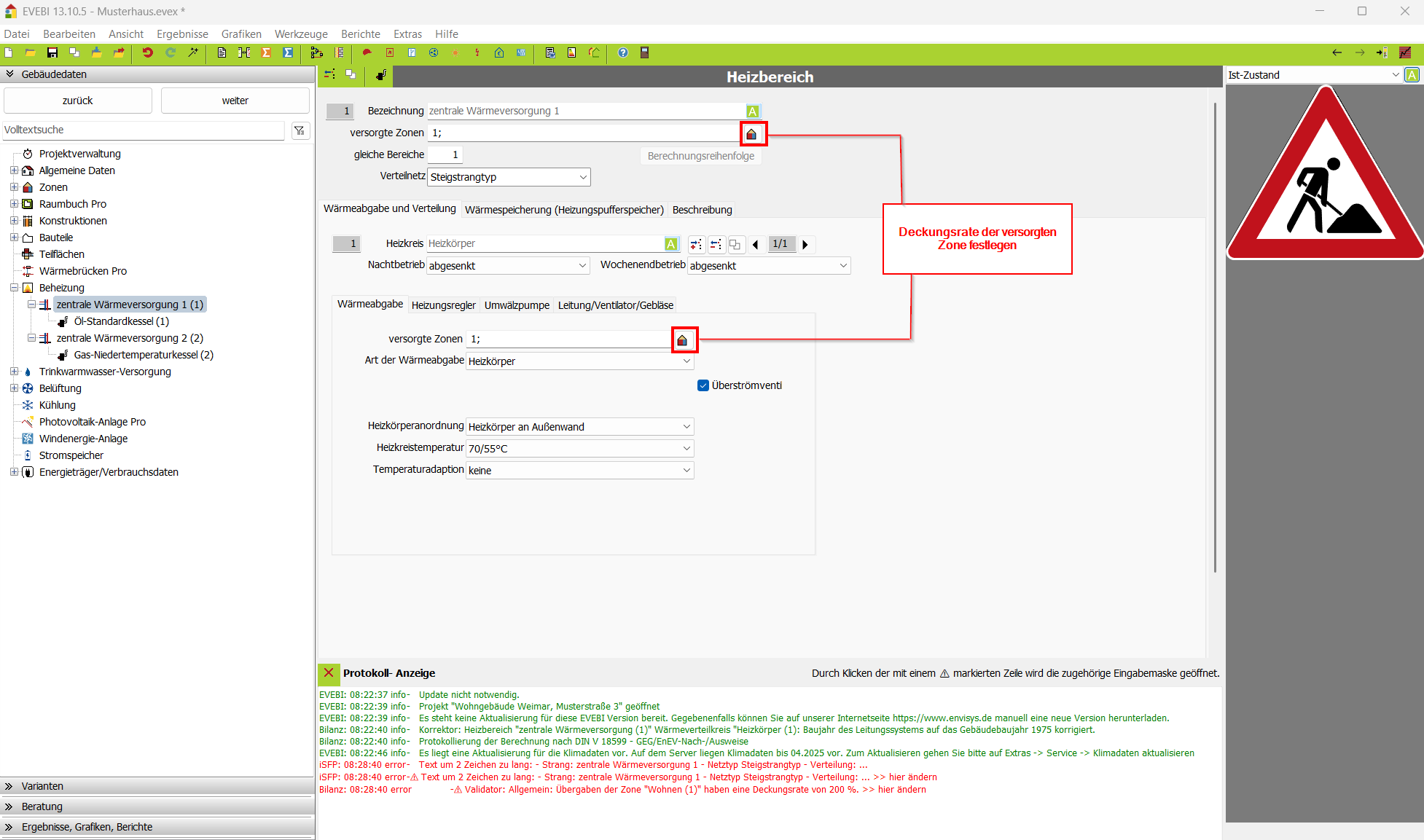Expand the Trinkwarmwasser-Versorgung tree node

14,372
